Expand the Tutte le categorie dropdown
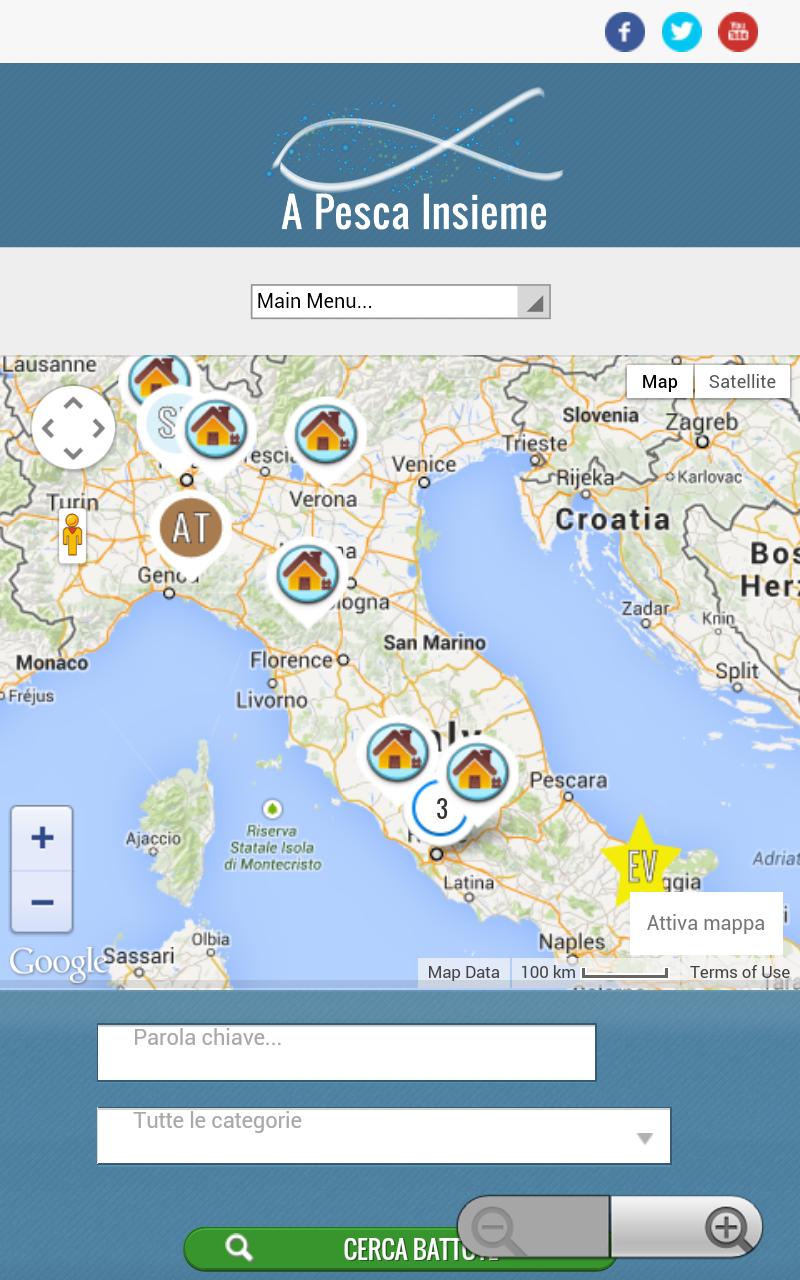This screenshot has width=800, height=1280. 383,1136
